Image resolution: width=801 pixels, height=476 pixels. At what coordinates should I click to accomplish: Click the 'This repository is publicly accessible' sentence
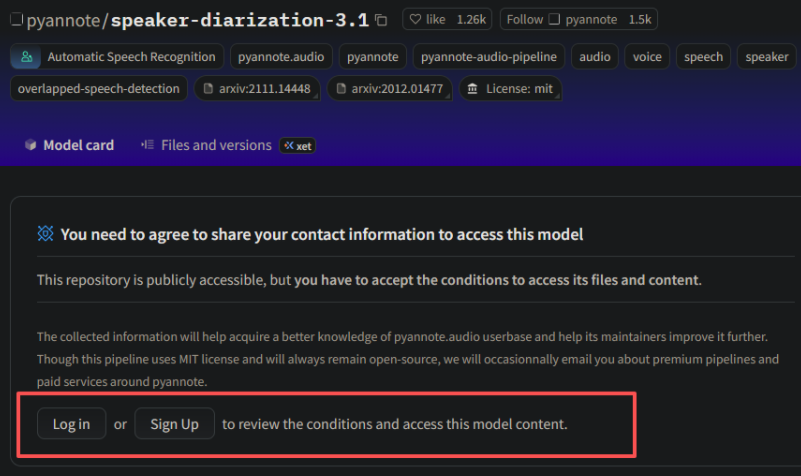369,280
